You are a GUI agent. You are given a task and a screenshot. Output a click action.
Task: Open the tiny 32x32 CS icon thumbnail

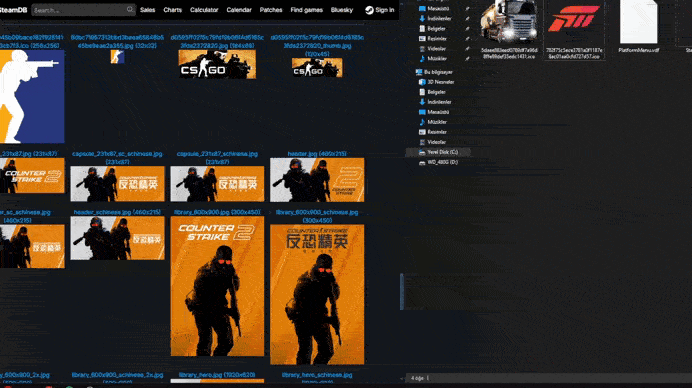point(117,57)
